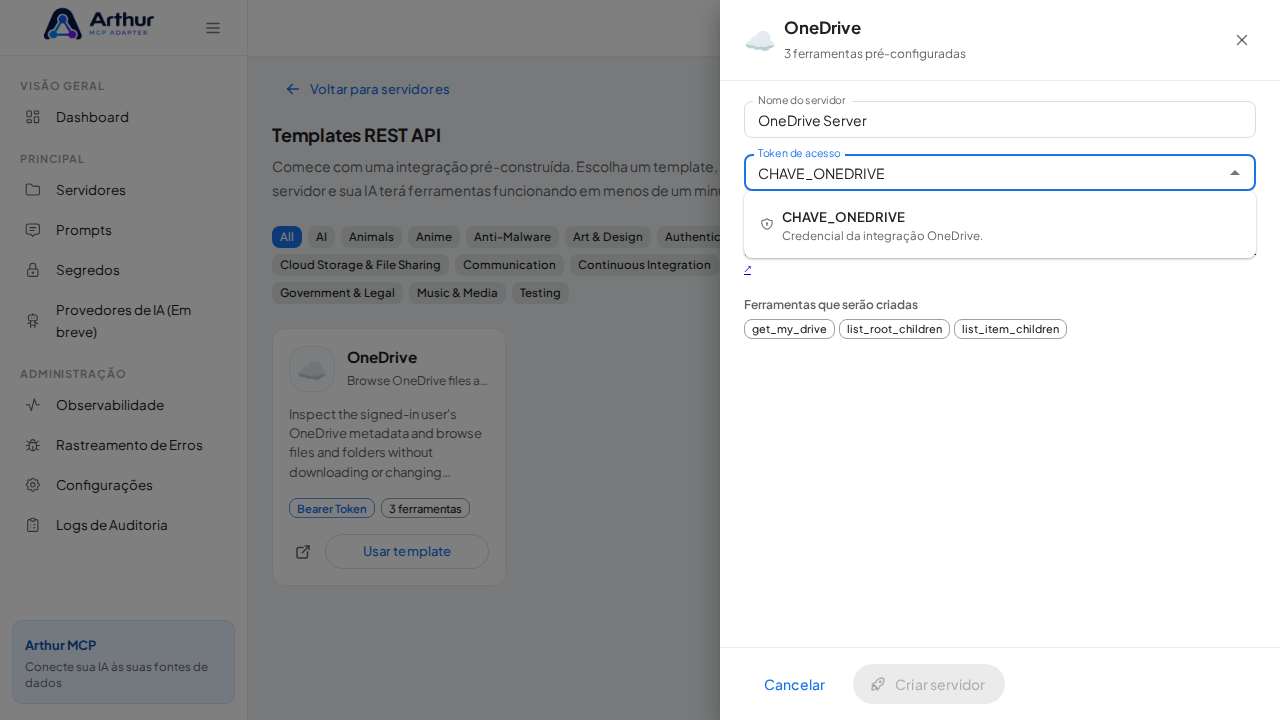
Task: Open Rastreamento de Erros
Action: coord(124,445)
